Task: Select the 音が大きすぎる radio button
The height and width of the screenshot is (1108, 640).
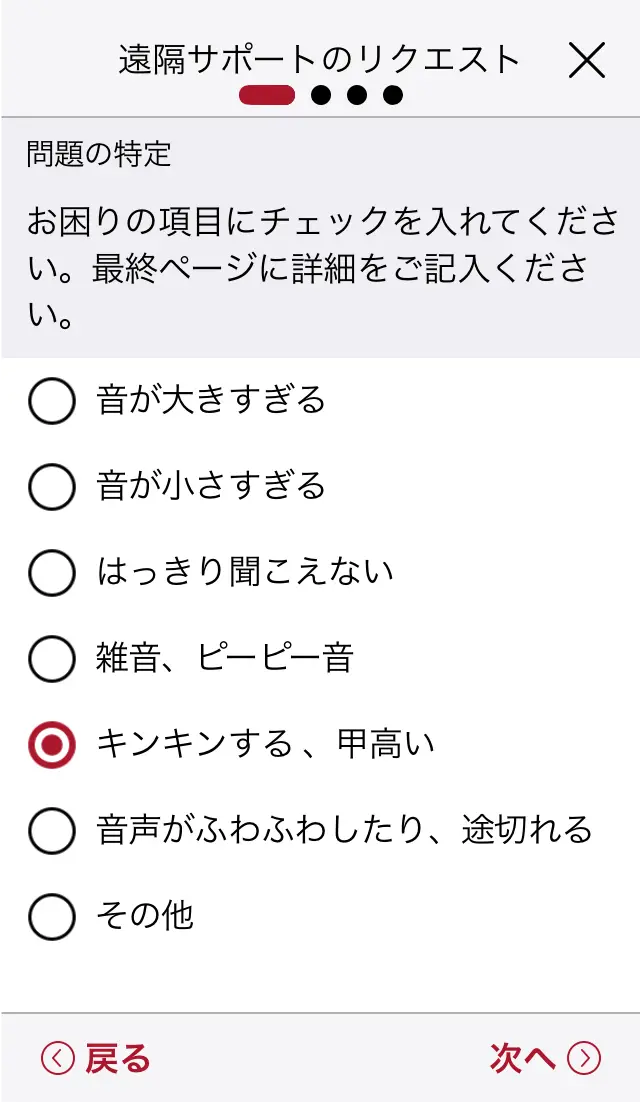Action: coord(52,401)
